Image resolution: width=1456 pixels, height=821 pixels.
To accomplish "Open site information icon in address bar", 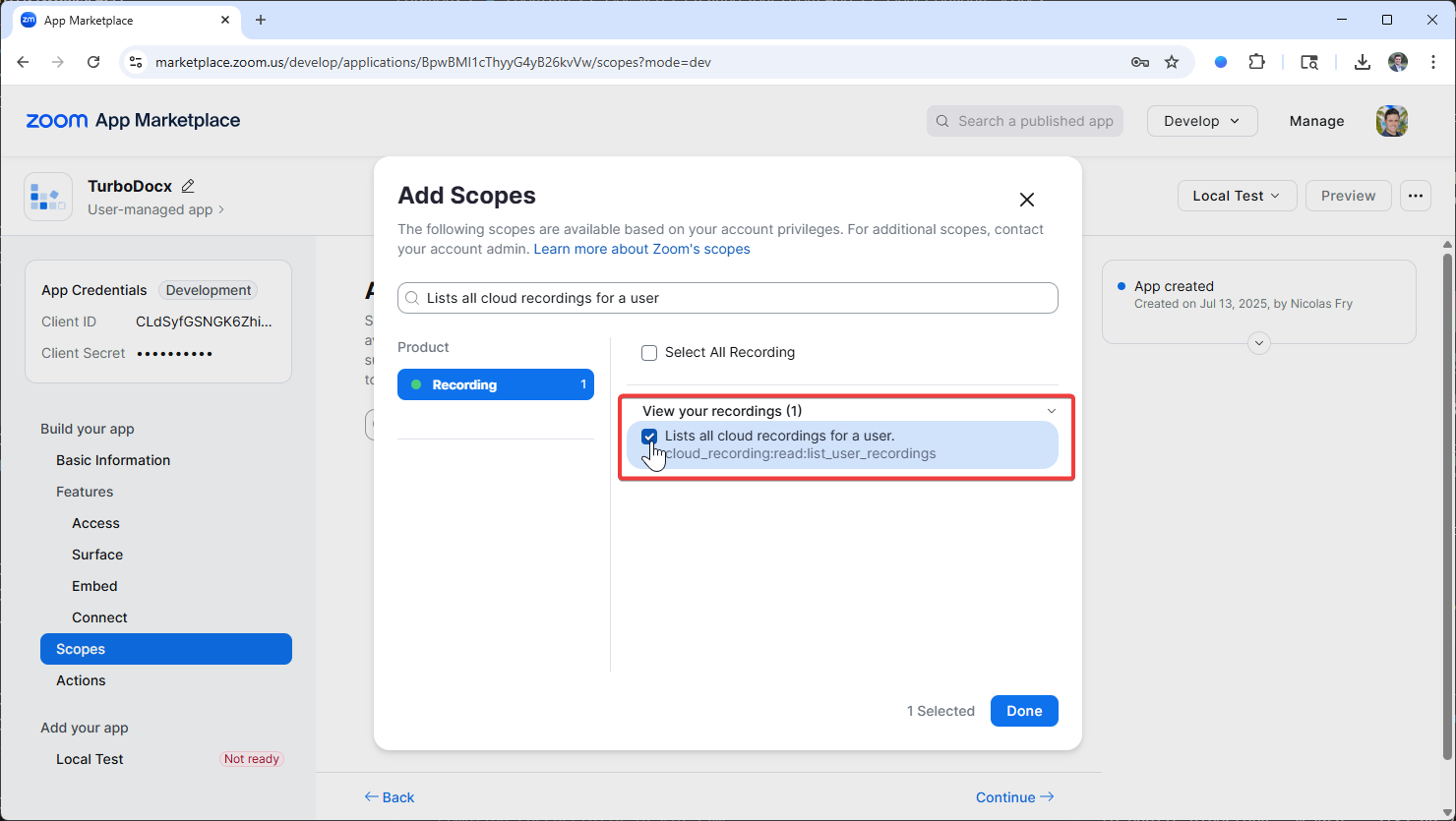I will click(137, 62).
